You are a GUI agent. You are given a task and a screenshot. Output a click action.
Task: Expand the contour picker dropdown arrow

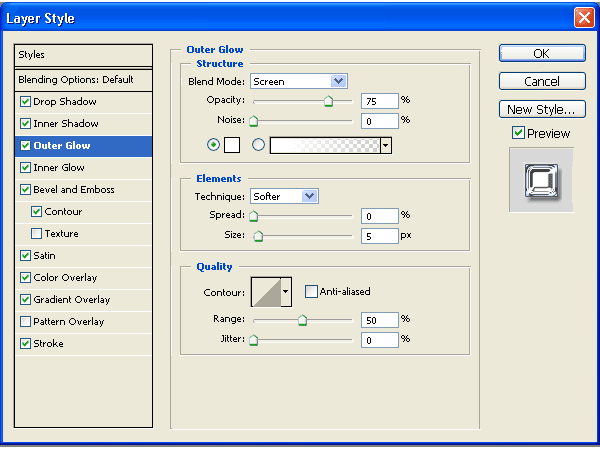click(286, 292)
